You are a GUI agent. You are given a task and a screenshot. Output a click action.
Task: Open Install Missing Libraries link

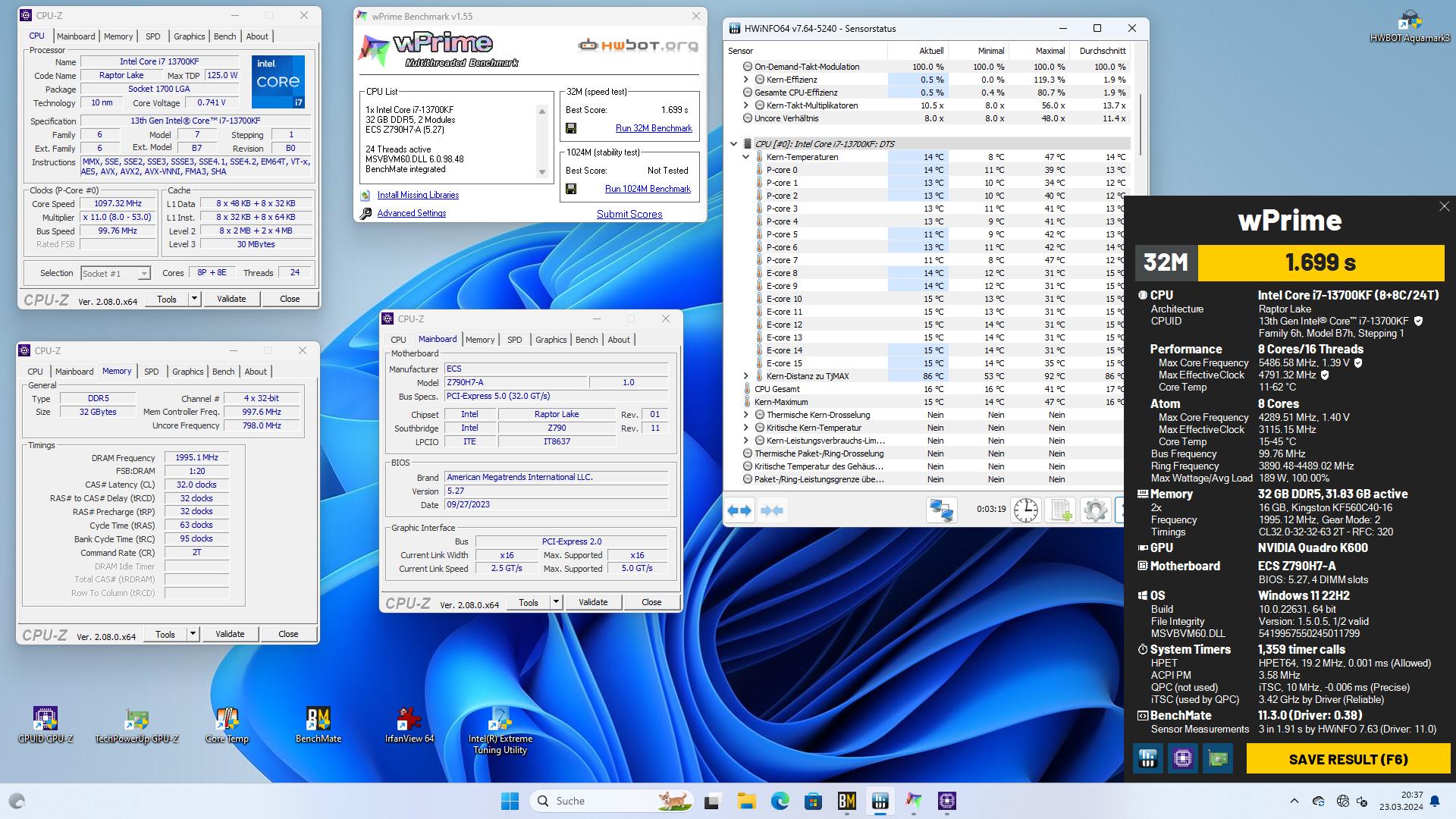coord(418,195)
